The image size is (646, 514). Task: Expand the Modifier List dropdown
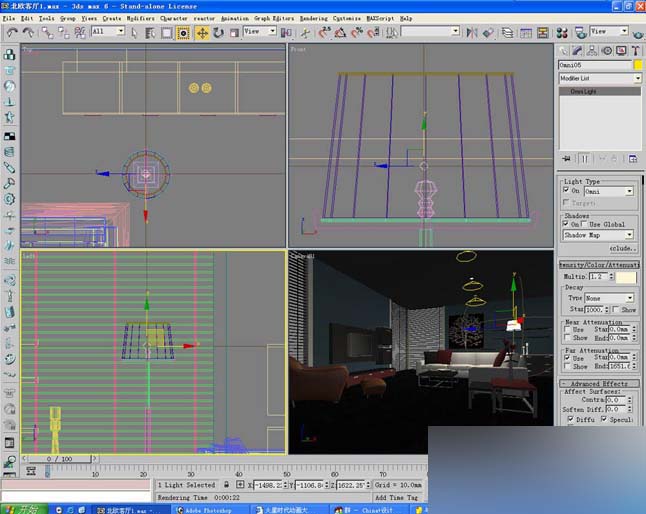tap(599, 78)
